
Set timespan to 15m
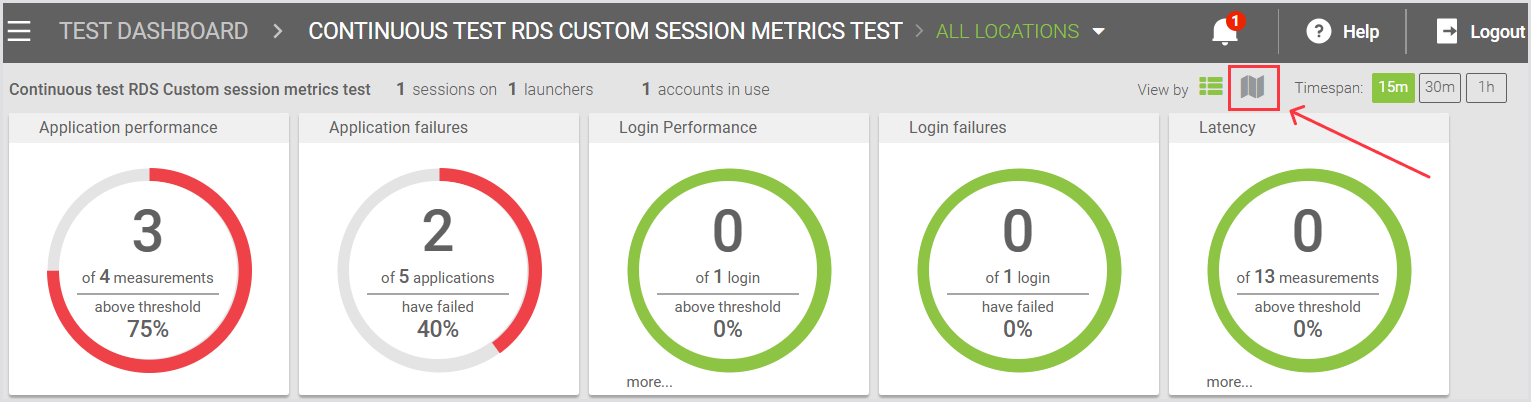point(1393,88)
